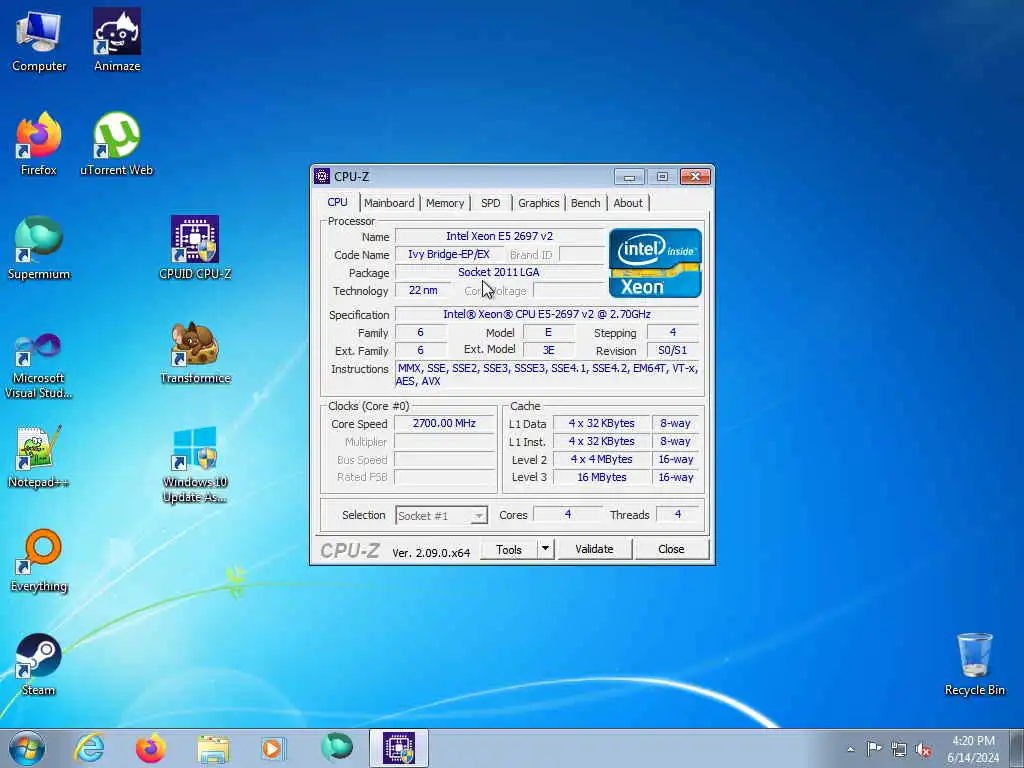Expand the Tools dropdown arrow
1024x768 pixels.
pos(545,549)
